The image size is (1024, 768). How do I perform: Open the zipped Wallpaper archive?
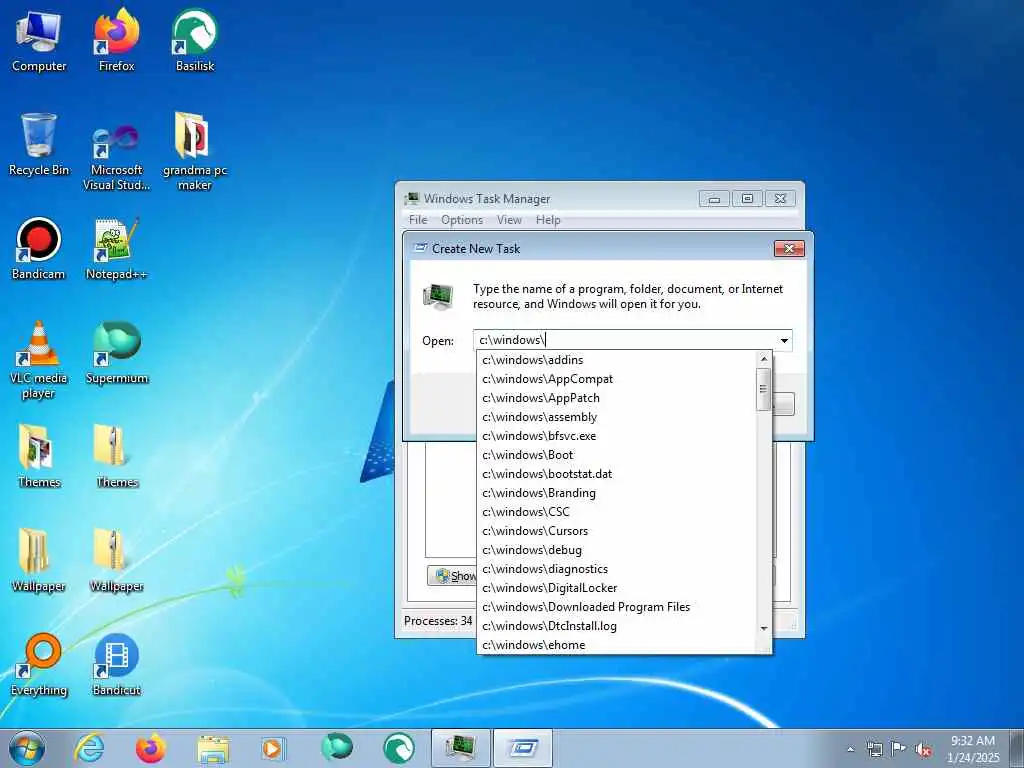(x=116, y=560)
